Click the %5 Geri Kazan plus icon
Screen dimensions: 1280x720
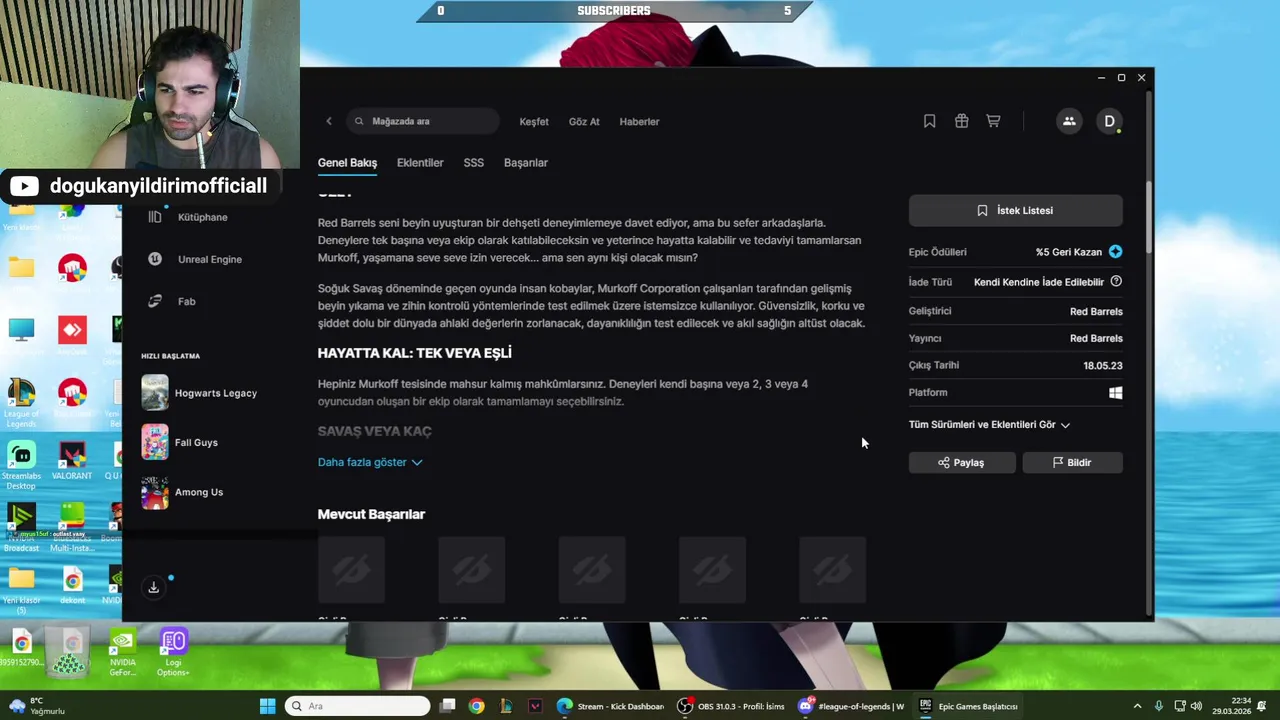(1115, 252)
